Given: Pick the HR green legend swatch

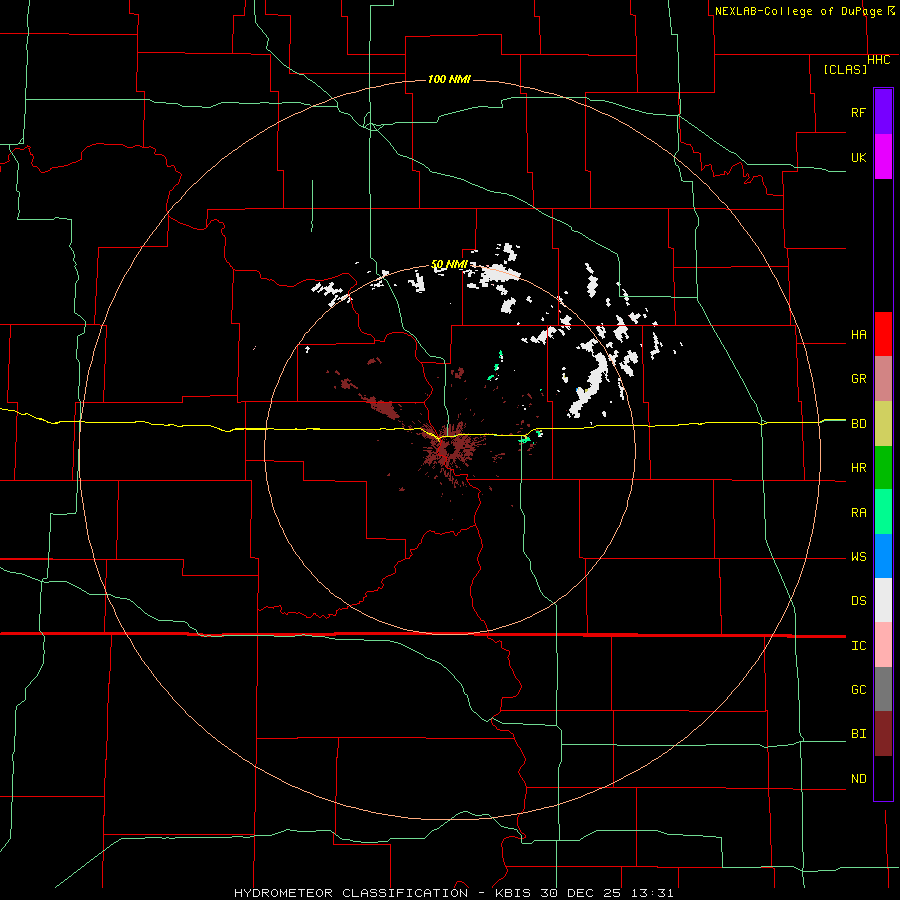Looking at the screenshot, I should [x=883, y=468].
